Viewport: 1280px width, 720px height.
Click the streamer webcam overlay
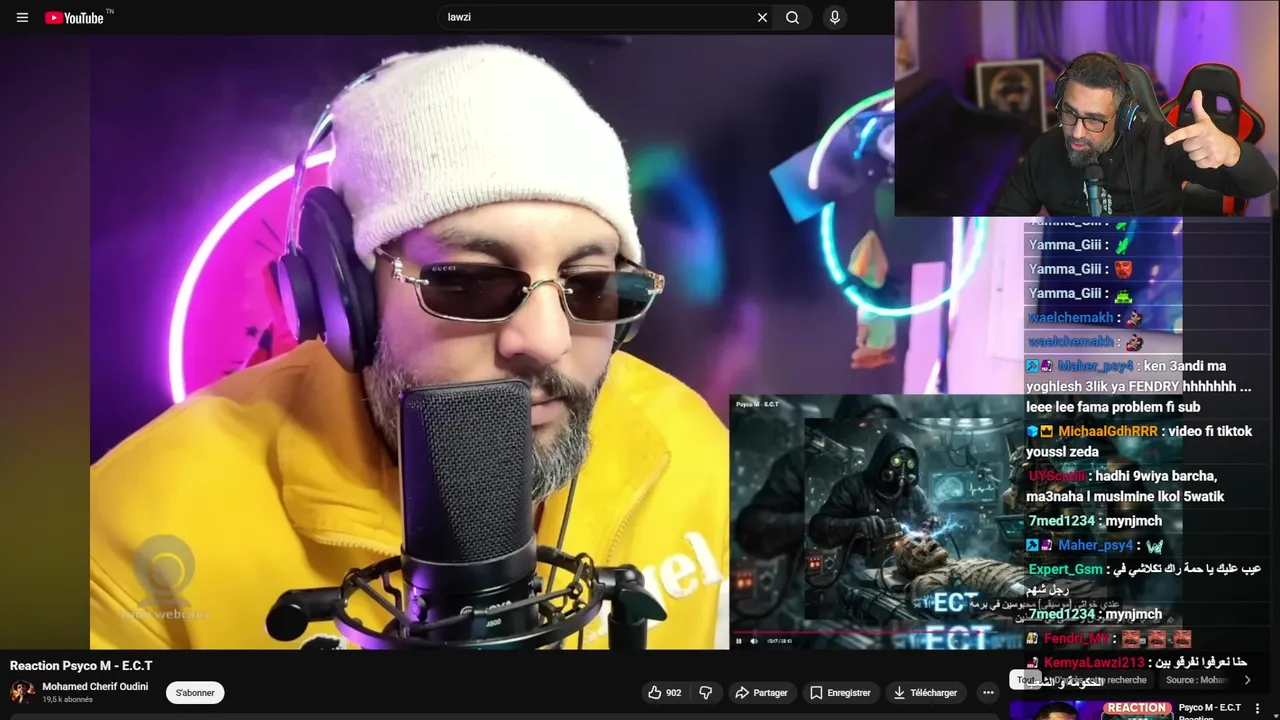(1087, 108)
